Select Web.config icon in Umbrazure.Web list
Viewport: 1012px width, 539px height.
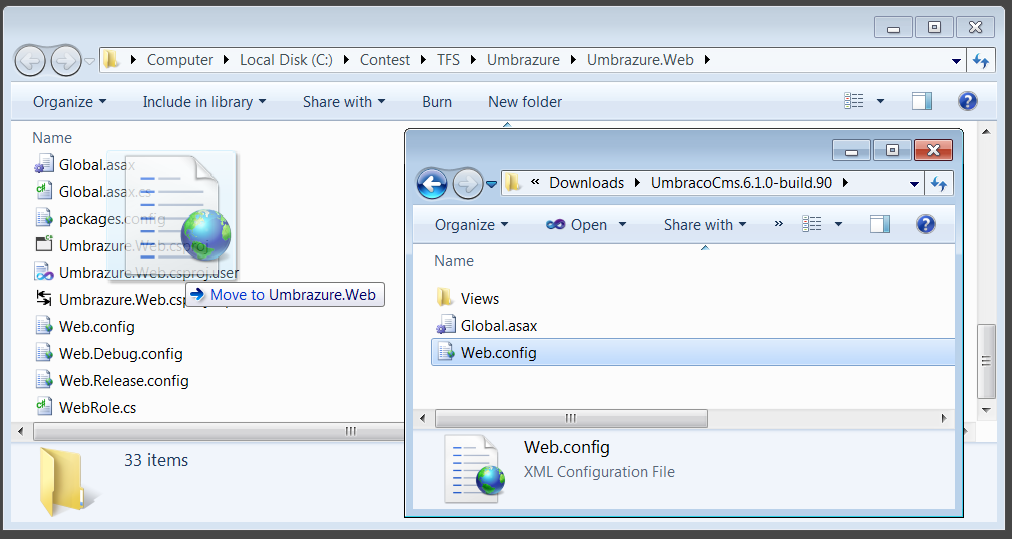point(43,326)
